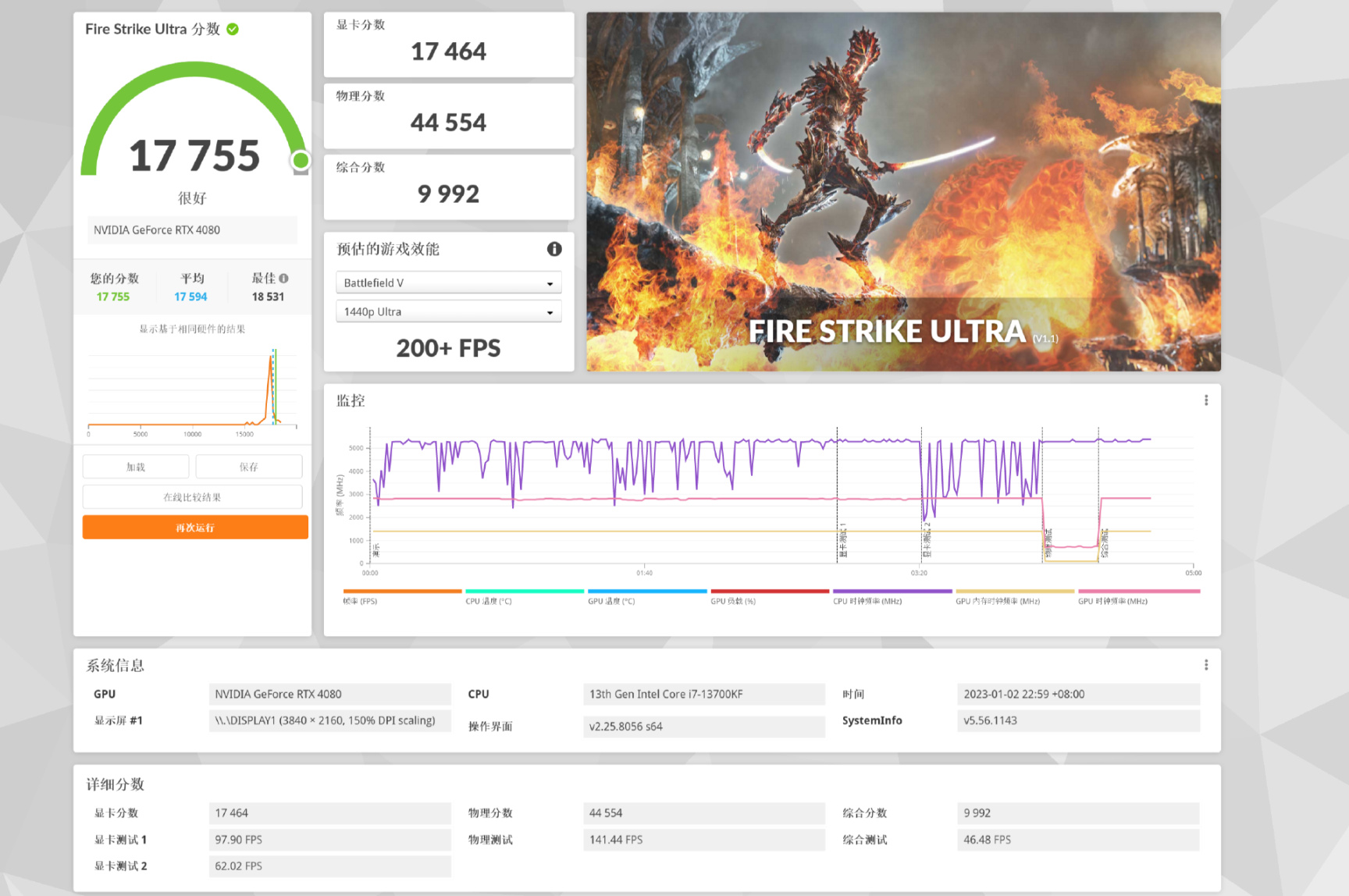Select the 2023-01-02 22:59 +08:00 time value

pos(1078,694)
